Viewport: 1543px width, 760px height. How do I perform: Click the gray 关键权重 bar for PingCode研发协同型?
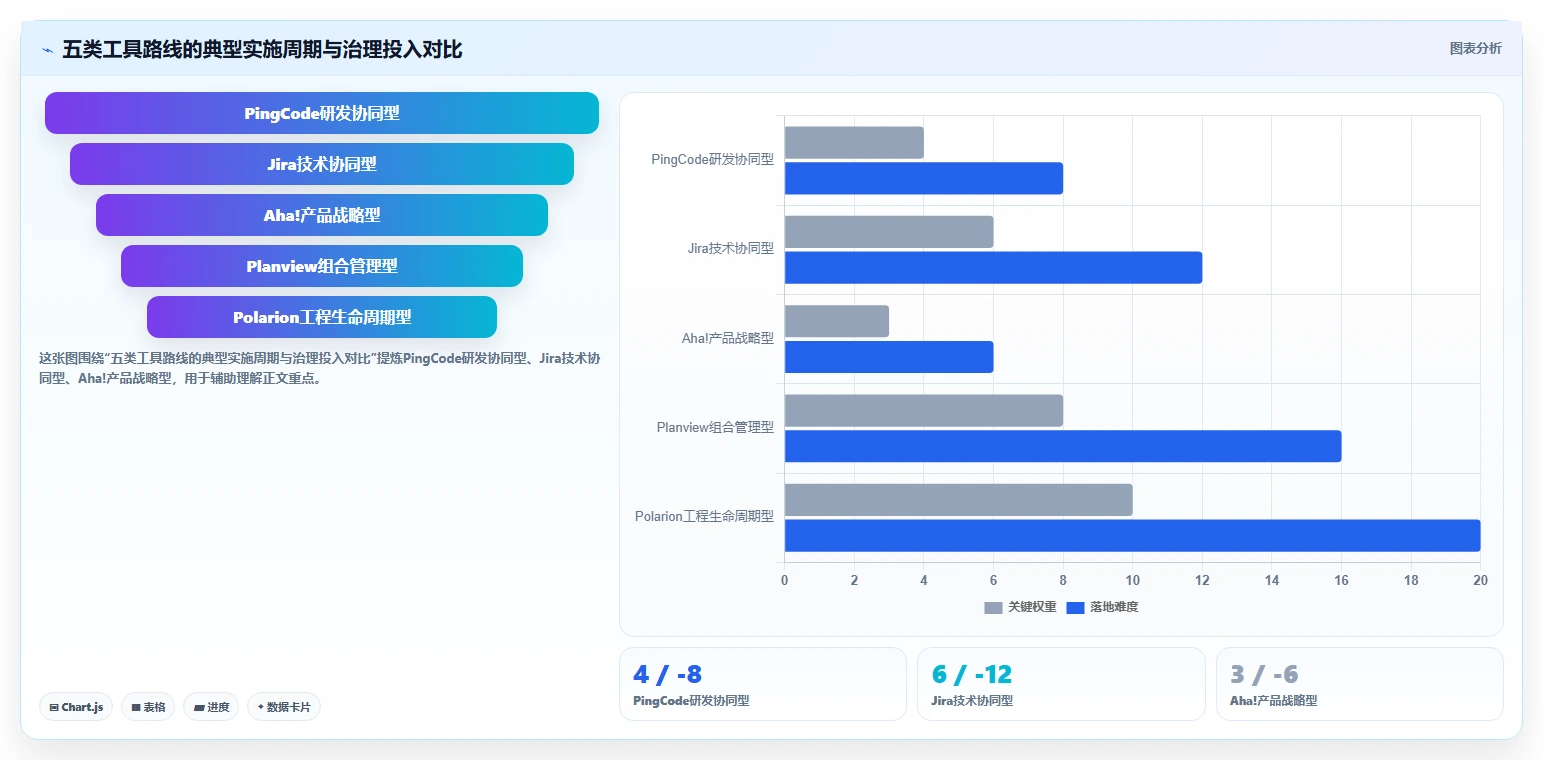[x=854, y=143]
